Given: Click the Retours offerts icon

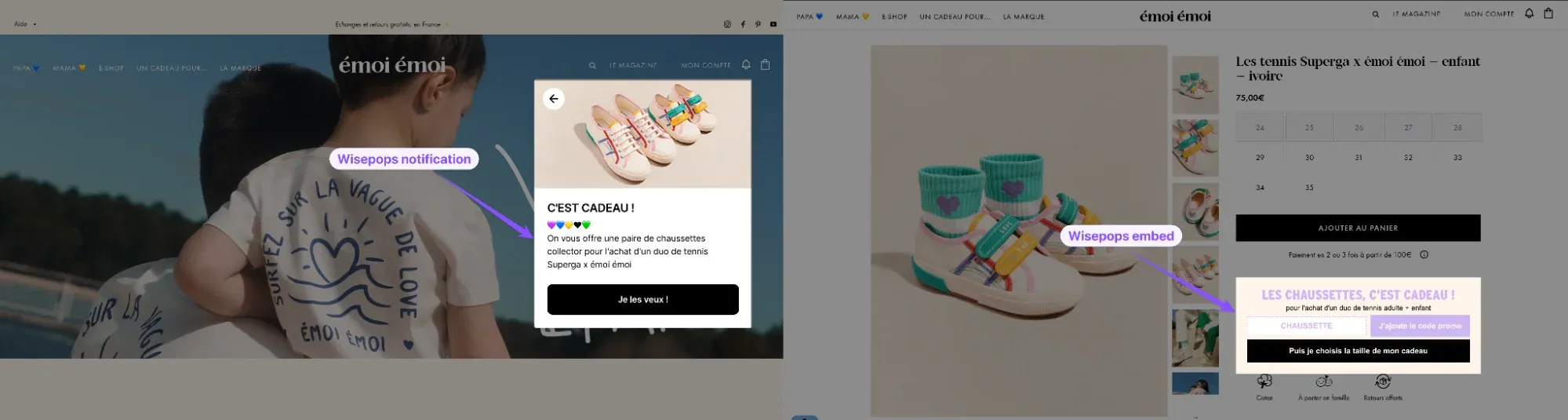Looking at the screenshot, I should (x=1383, y=382).
